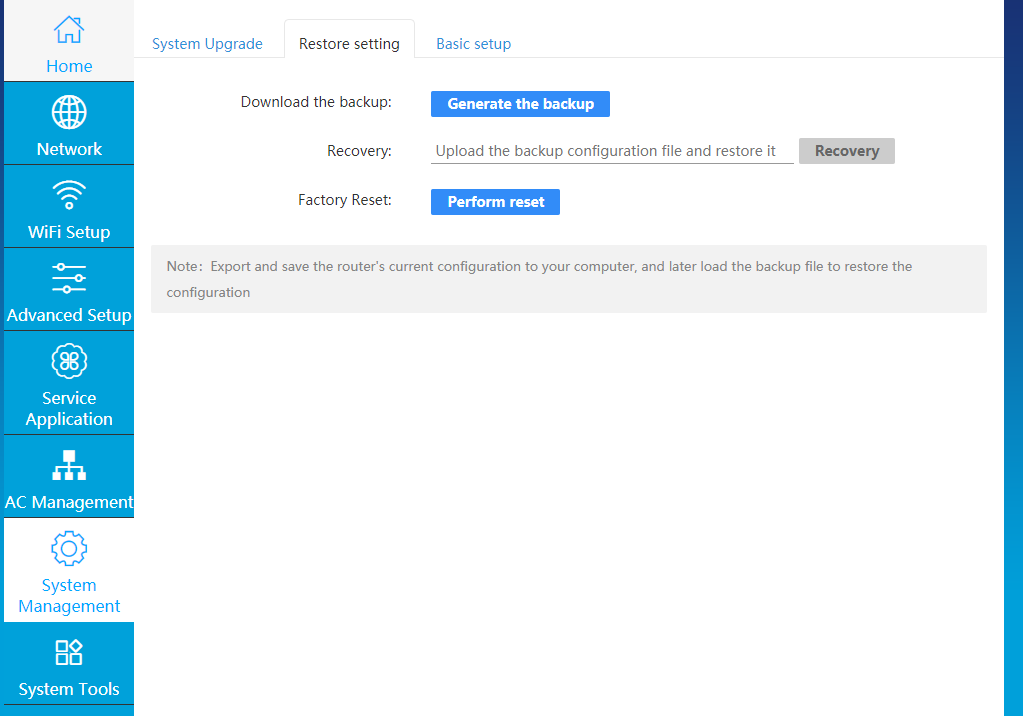Click the System Management gear icon
Screen dimensions: 1023x716
coord(69,548)
